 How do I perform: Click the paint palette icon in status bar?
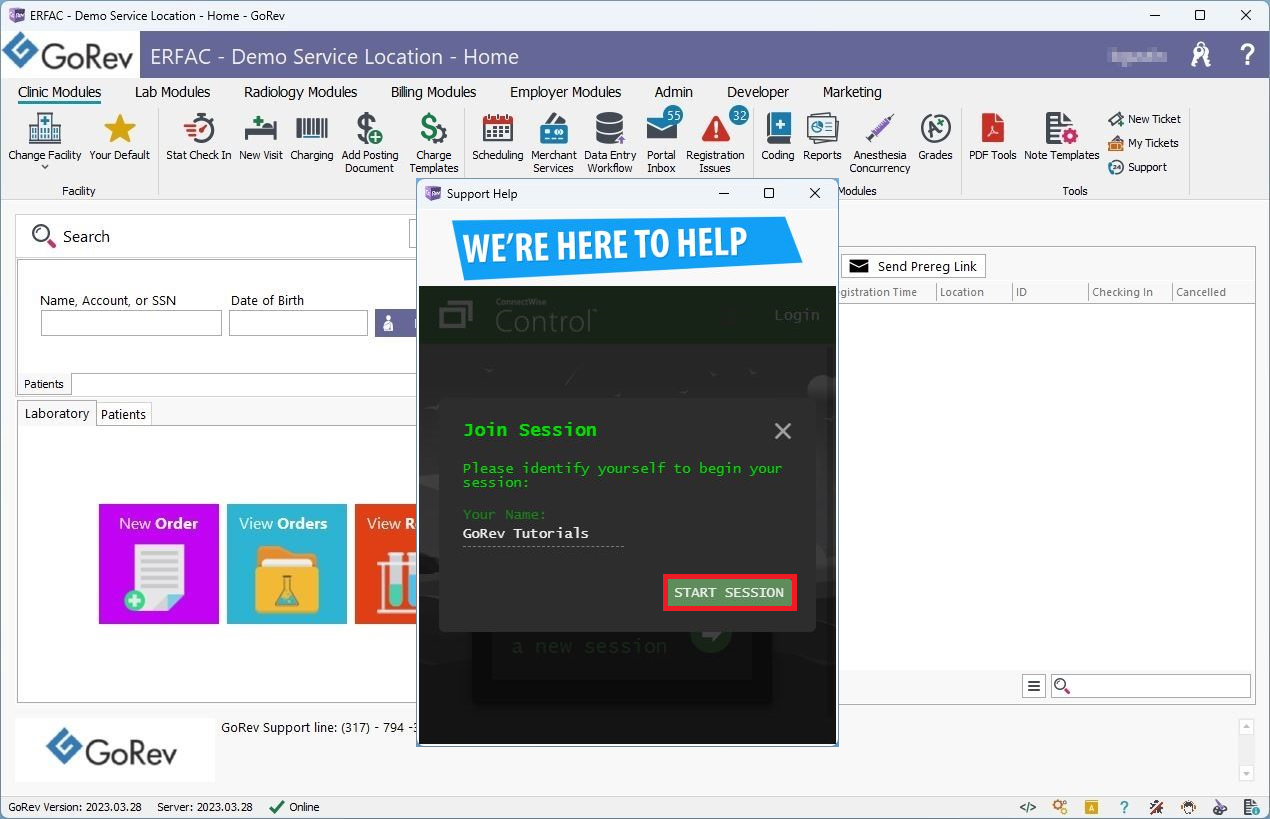(x=1220, y=807)
